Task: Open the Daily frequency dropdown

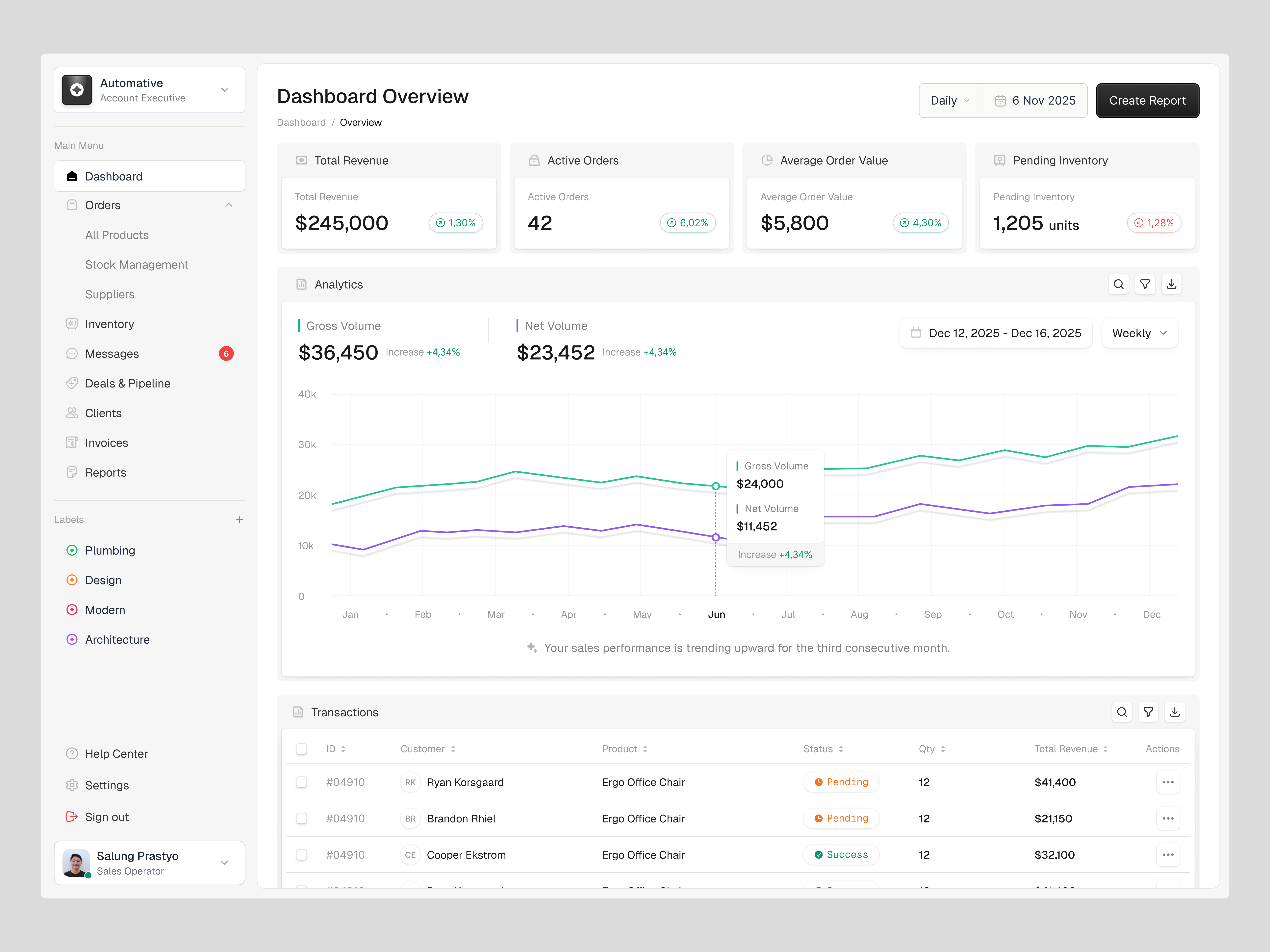Action: coord(950,100)
